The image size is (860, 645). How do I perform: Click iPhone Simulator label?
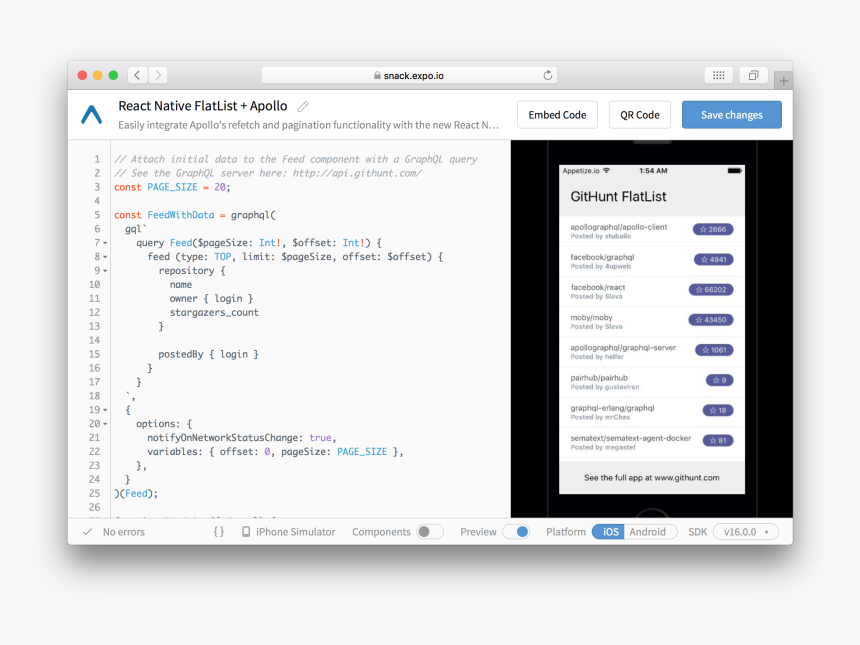296,531
